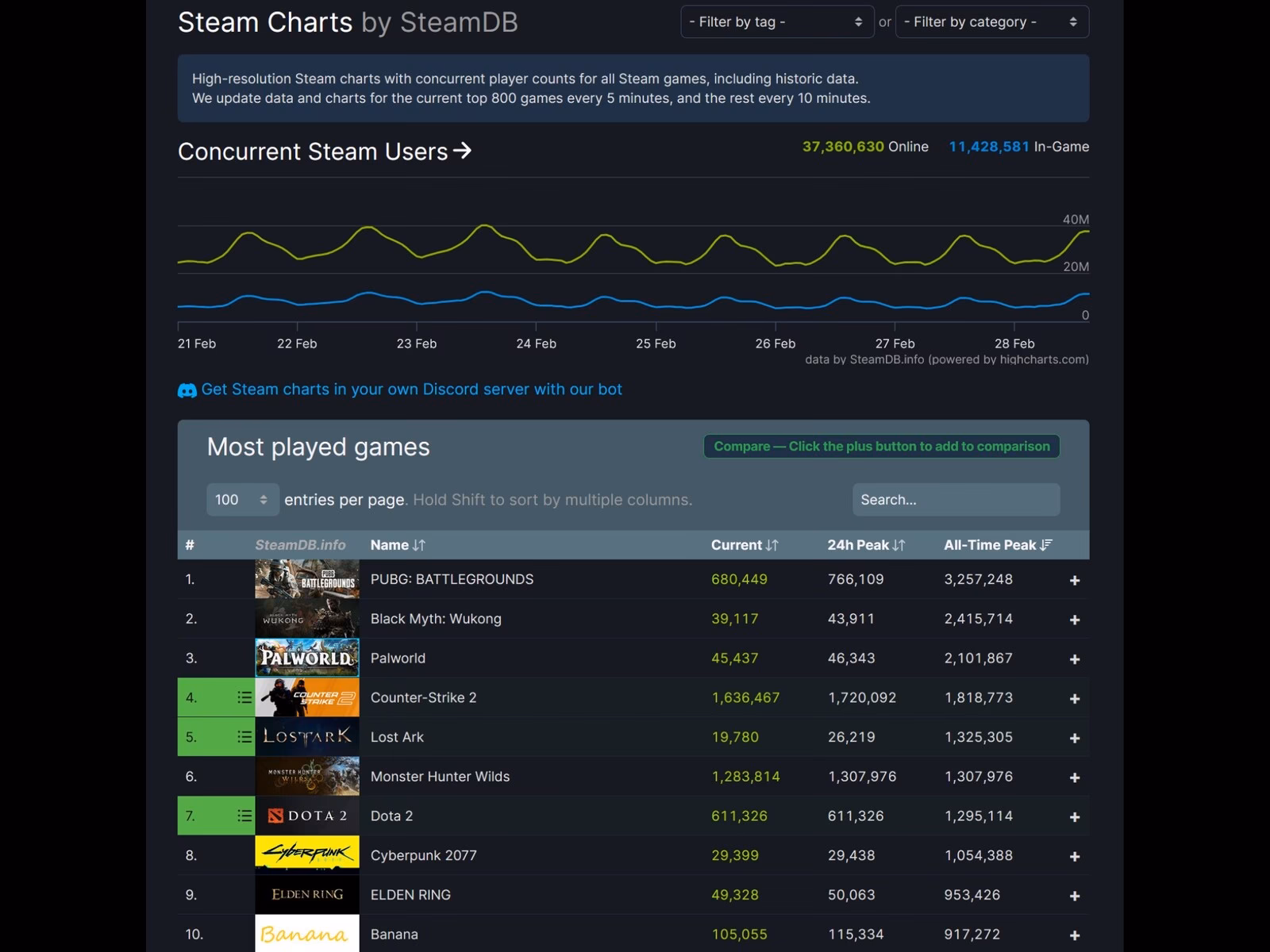Sort the table by All-Time Peak
1270x952 pixels.
(x=998, y=545)
